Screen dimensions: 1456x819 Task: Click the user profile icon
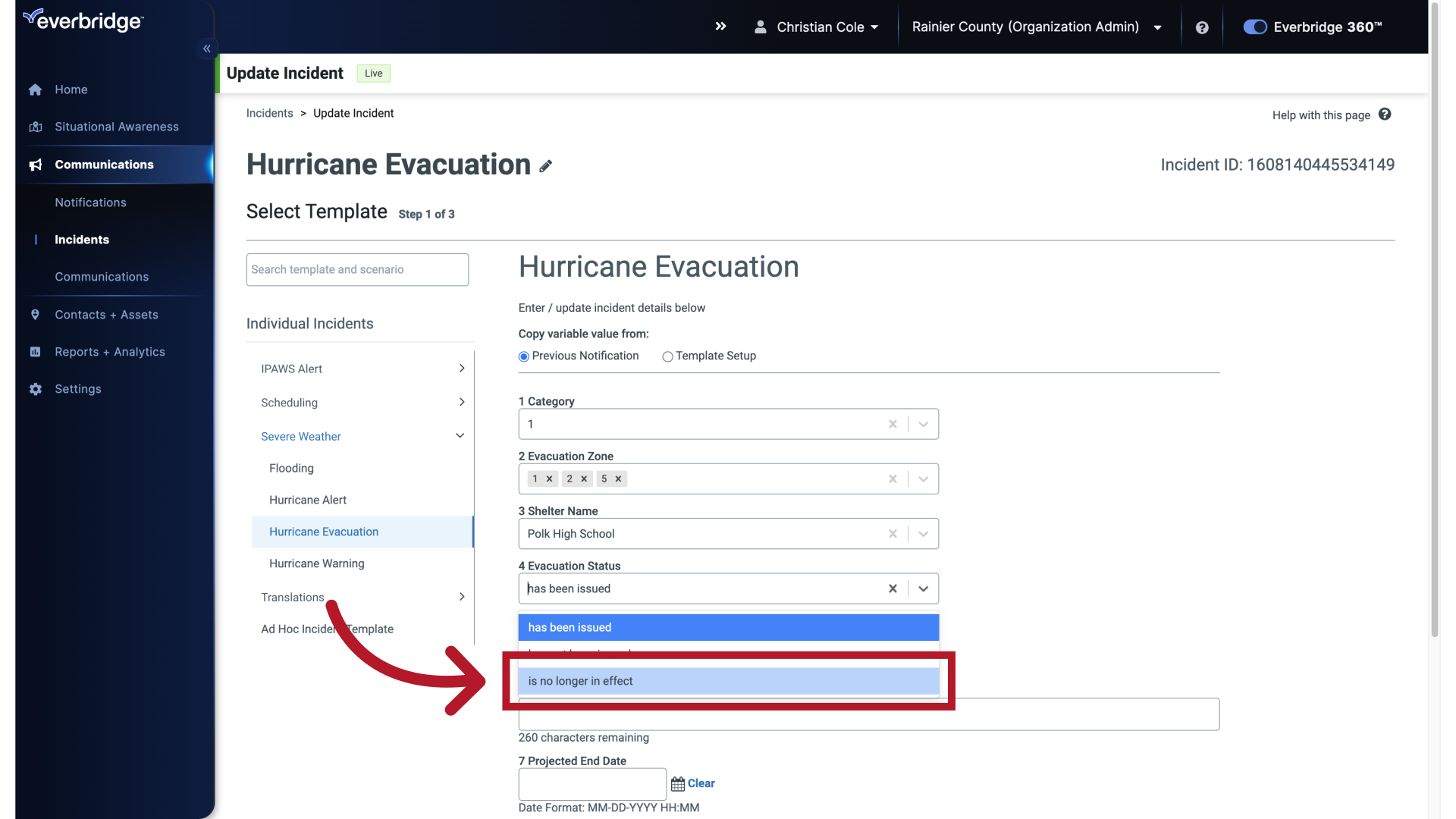coord(760,27)
